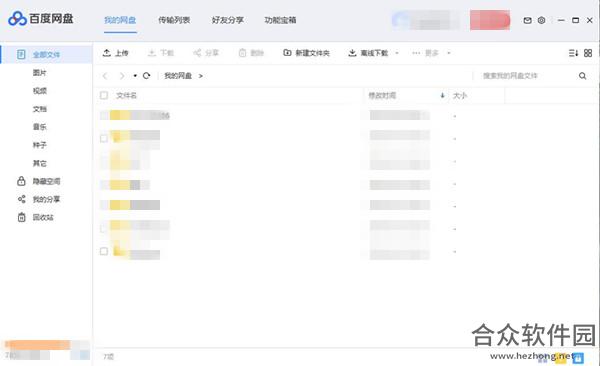This screenshot has height=366, width=600.
Task: Create a folder with 新建文件夹
Action: click(306, 53)
